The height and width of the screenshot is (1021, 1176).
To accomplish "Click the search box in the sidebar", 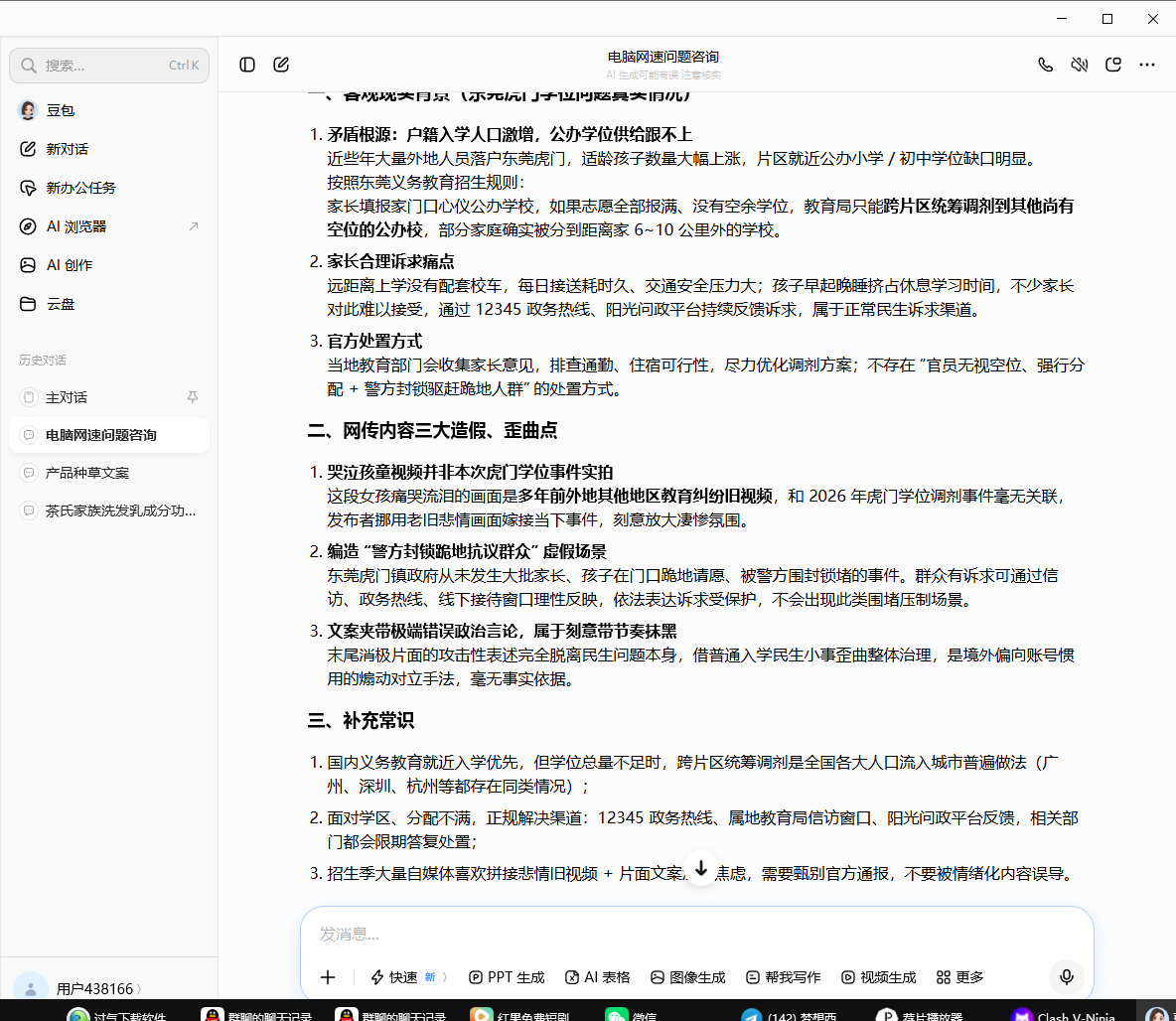I will pos(109,66).
